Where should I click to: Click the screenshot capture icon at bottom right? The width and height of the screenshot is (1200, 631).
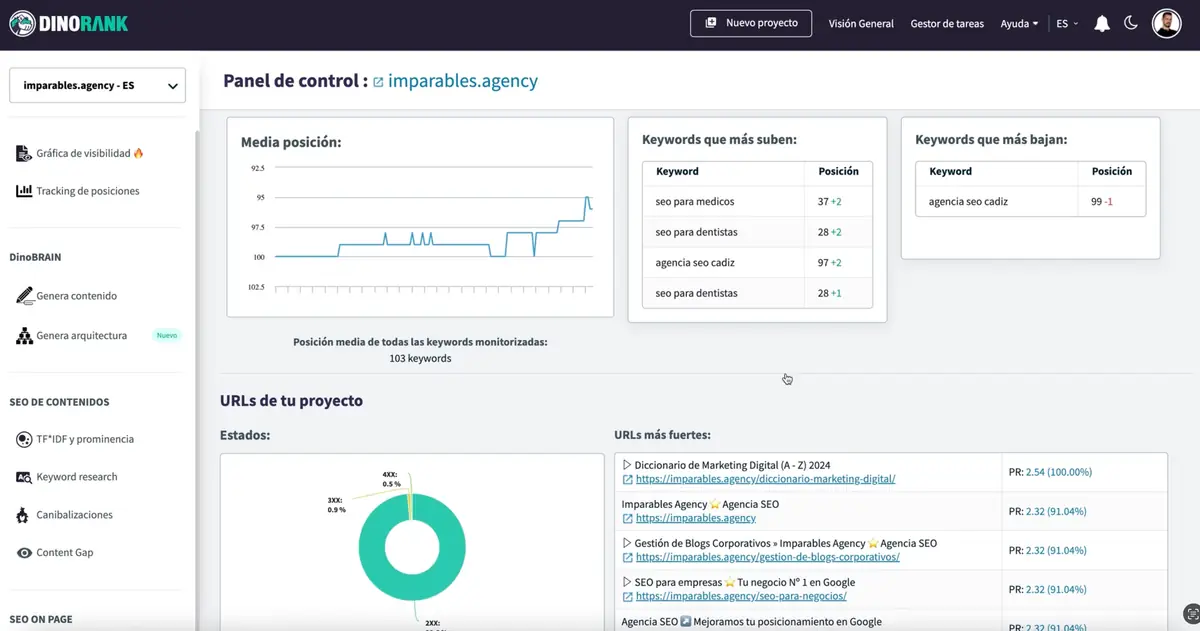[x=1190, y=613]
